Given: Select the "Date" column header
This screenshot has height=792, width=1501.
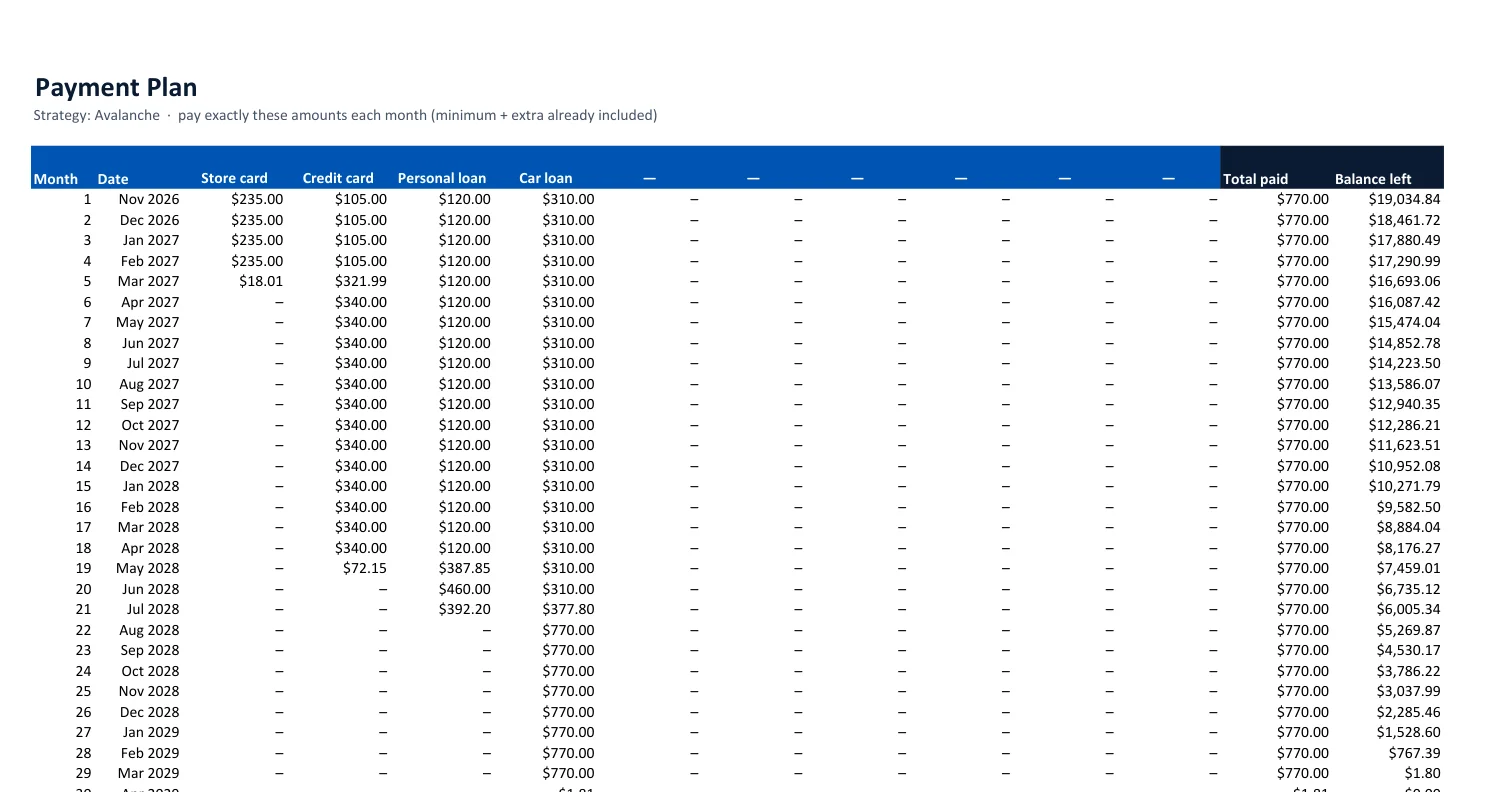Looking at the screenshot, I should [x=113, y=179].
